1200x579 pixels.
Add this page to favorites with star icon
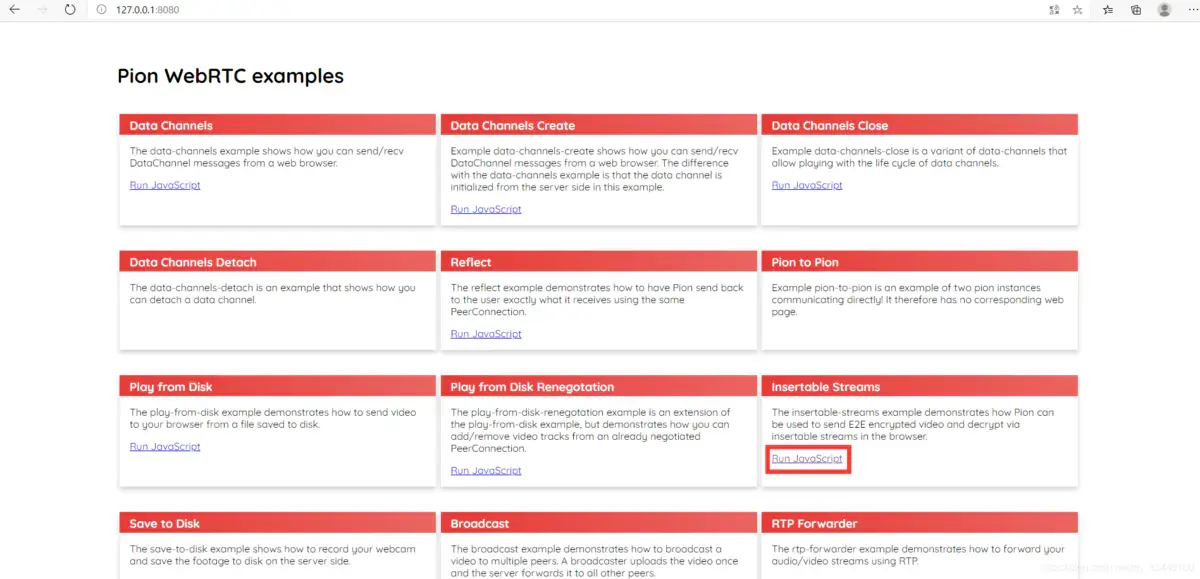point(1077,10)
